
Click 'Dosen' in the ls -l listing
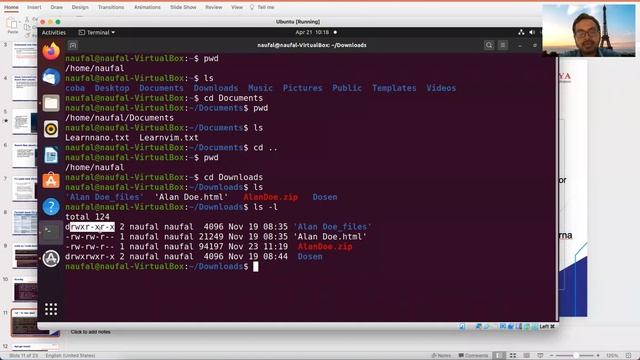[x=310, y=257]
